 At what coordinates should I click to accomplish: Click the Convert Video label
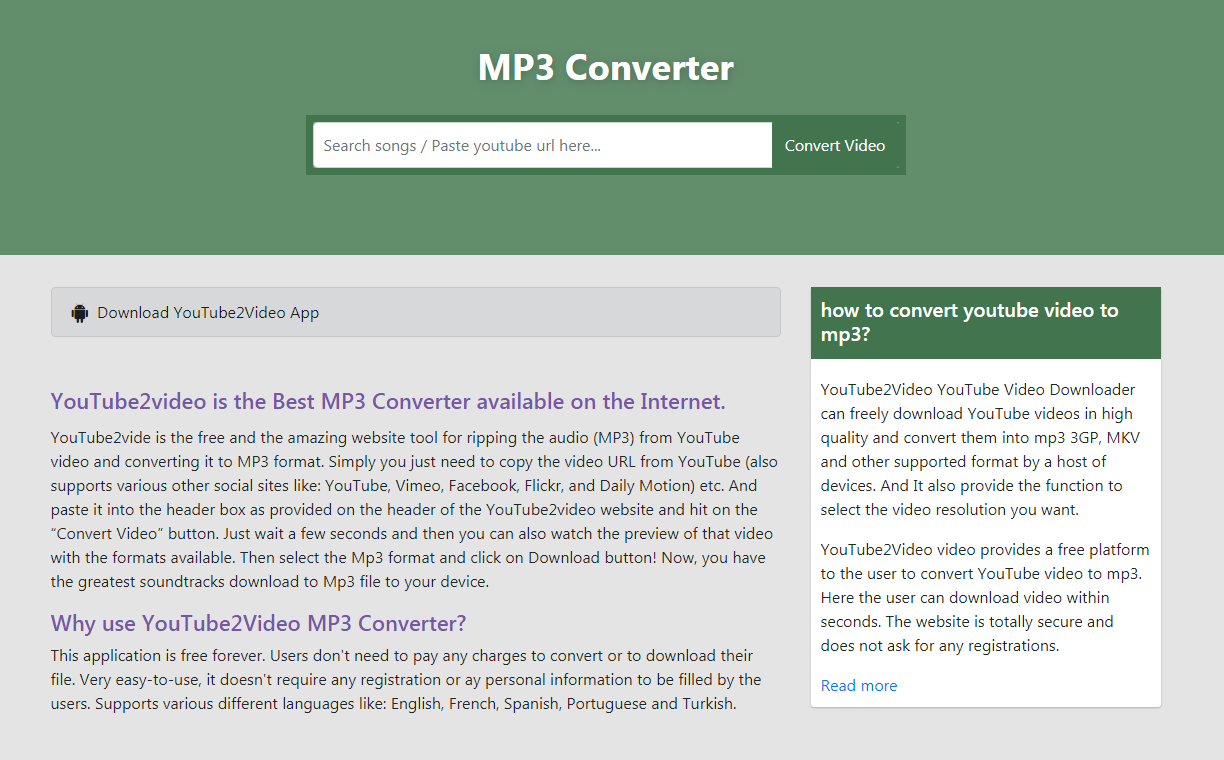click(x=834, y=145)
